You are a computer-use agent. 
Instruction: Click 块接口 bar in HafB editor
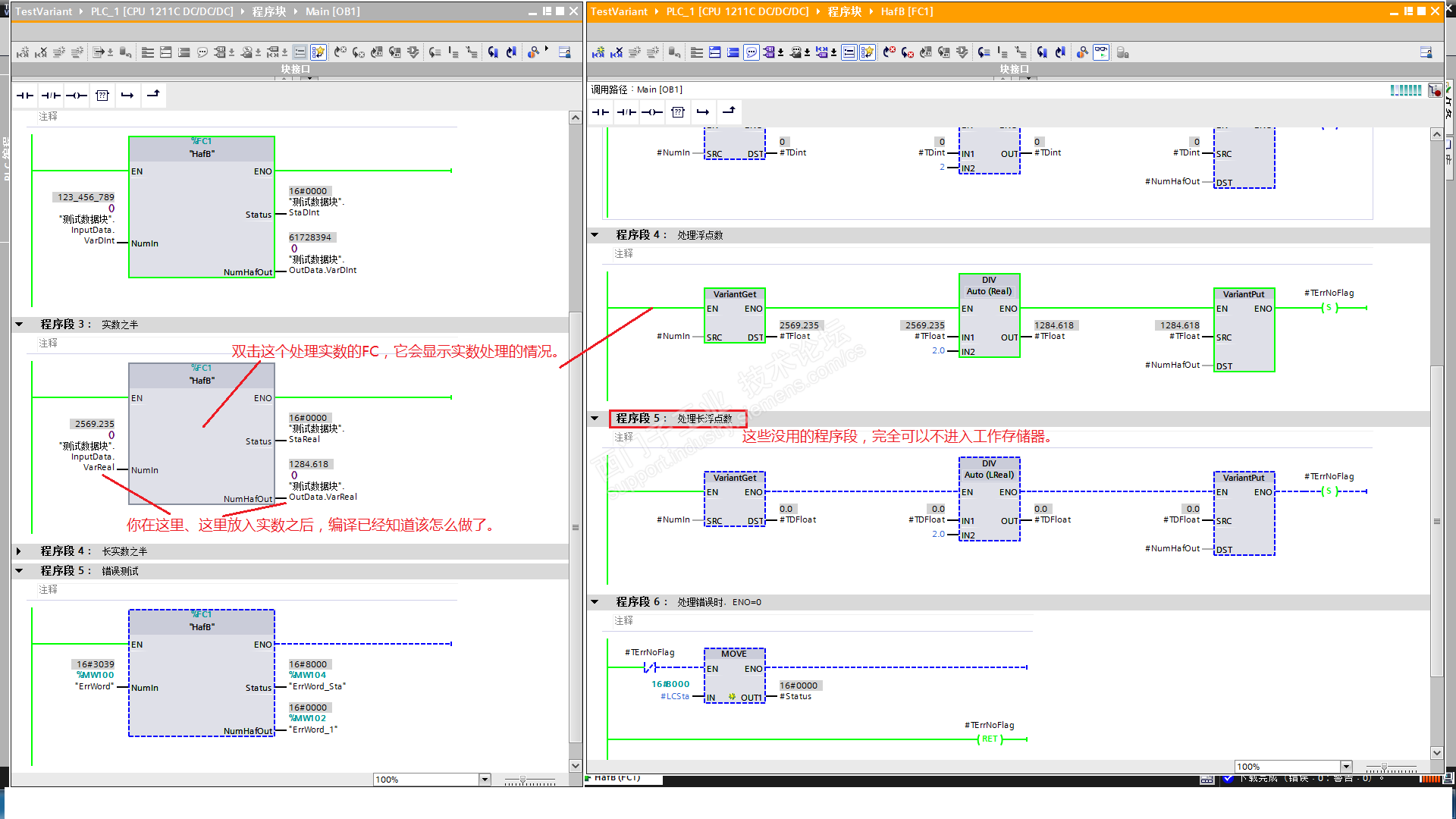pos(1014,69)
